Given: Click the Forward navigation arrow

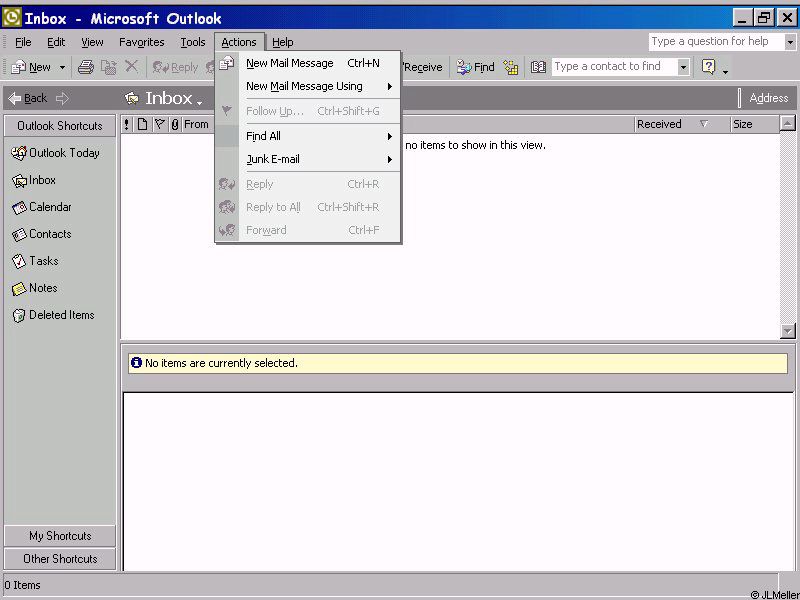Looking at the screenshot, I should pyautogui.click(x=62, y=98).
